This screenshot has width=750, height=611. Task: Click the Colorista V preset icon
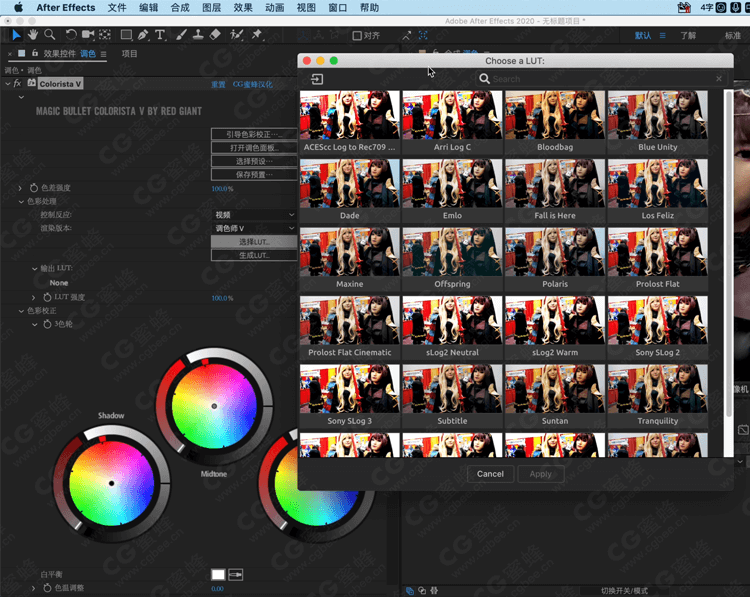31,83
